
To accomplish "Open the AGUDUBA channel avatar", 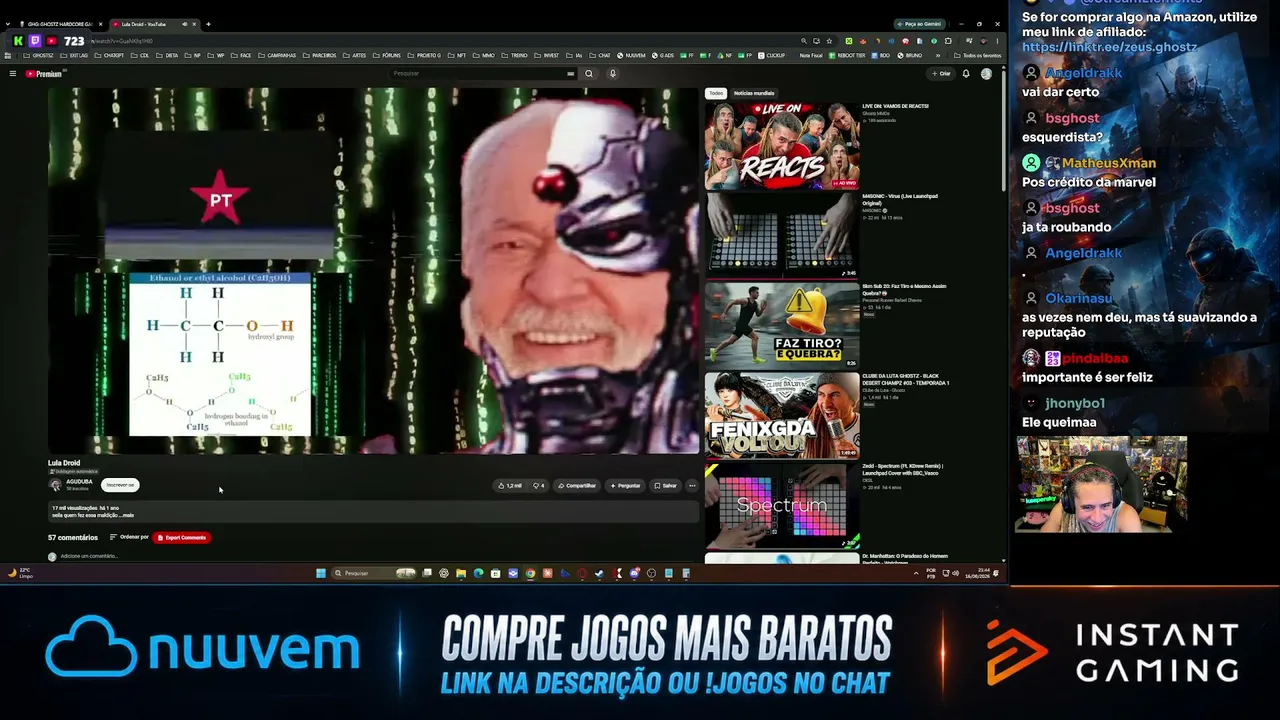I will point(56,485).
